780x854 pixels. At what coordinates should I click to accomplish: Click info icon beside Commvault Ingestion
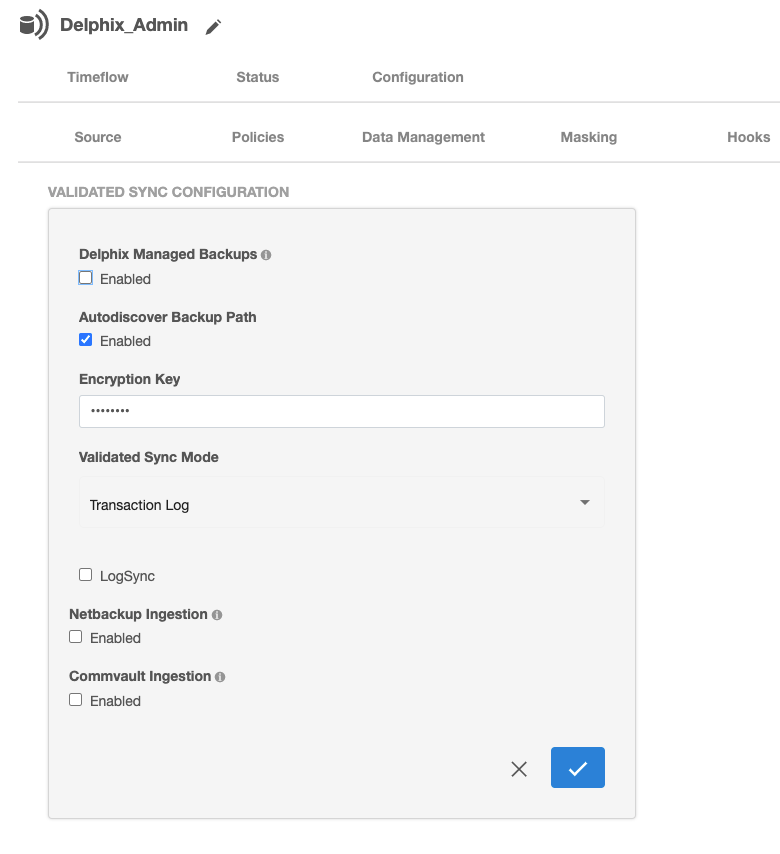pyautogui.click(x=220, y=677)
